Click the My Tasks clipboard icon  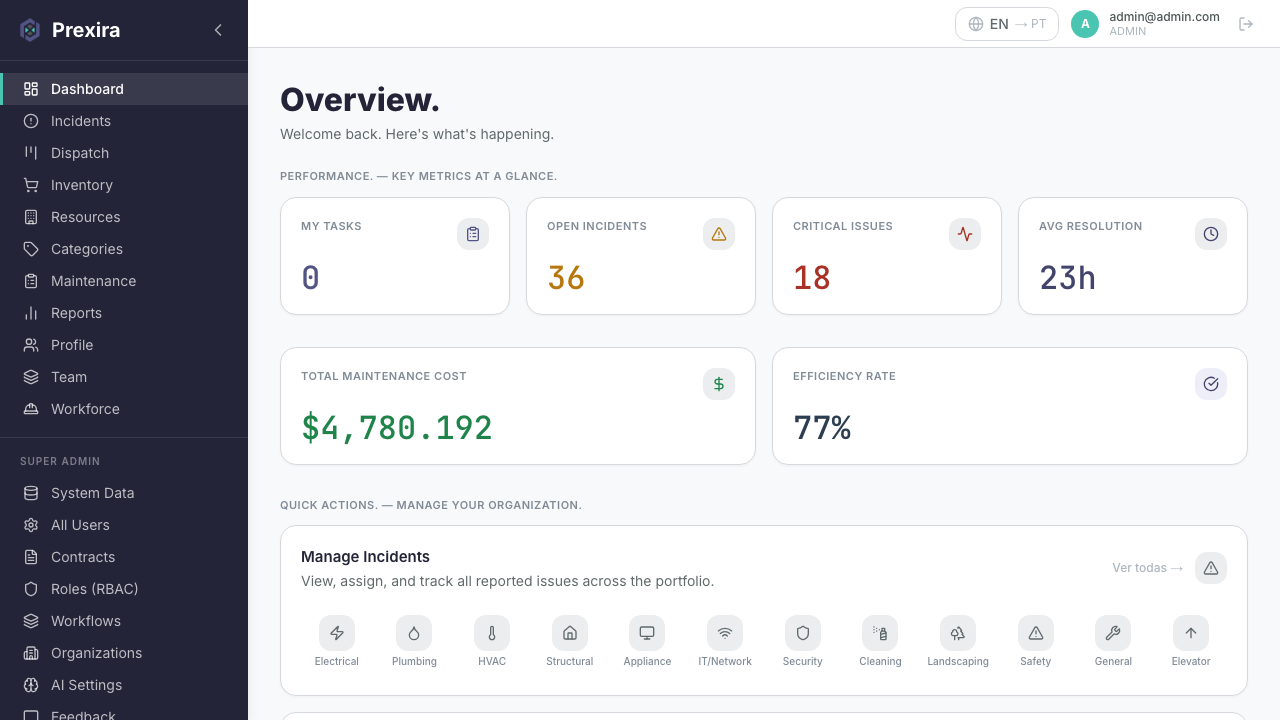473,234
